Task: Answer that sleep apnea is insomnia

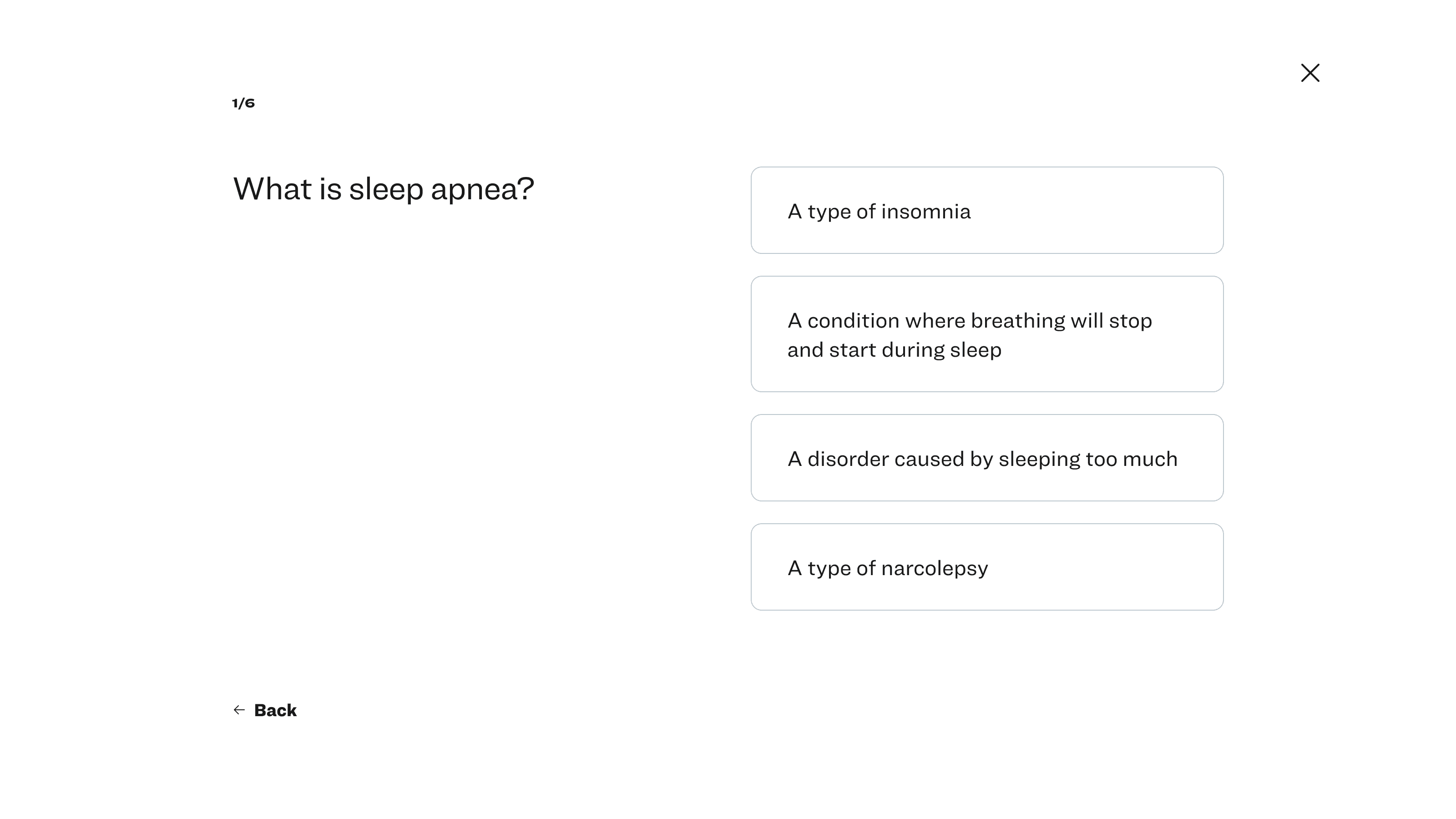Action: 986,210
